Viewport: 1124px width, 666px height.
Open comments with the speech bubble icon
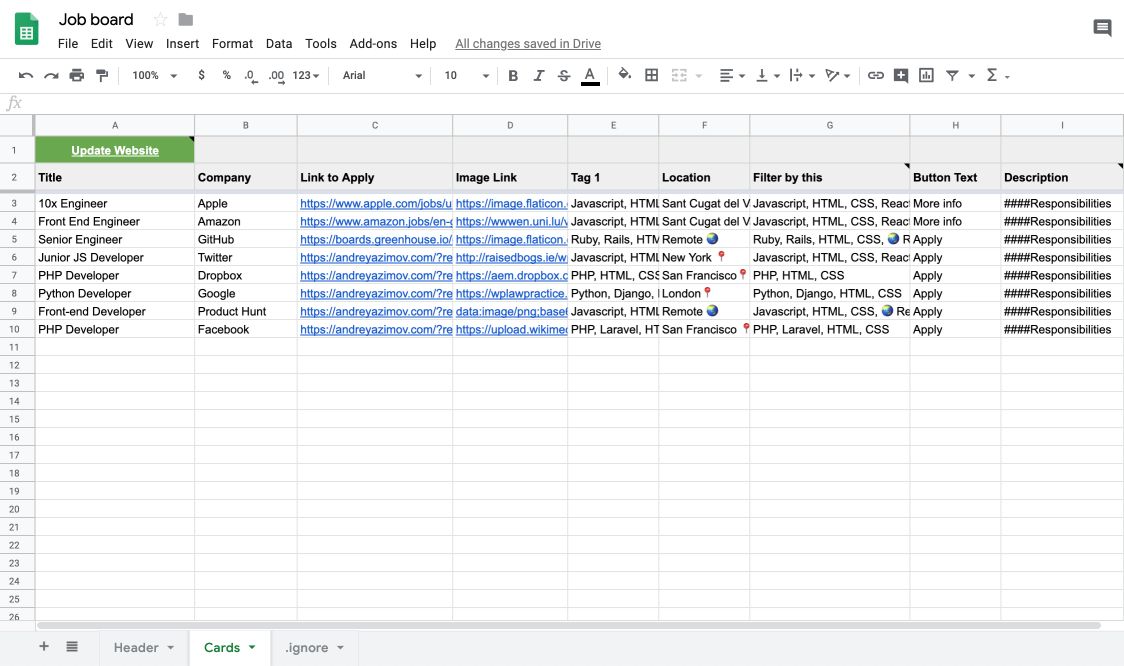(x=1102, y=28)
